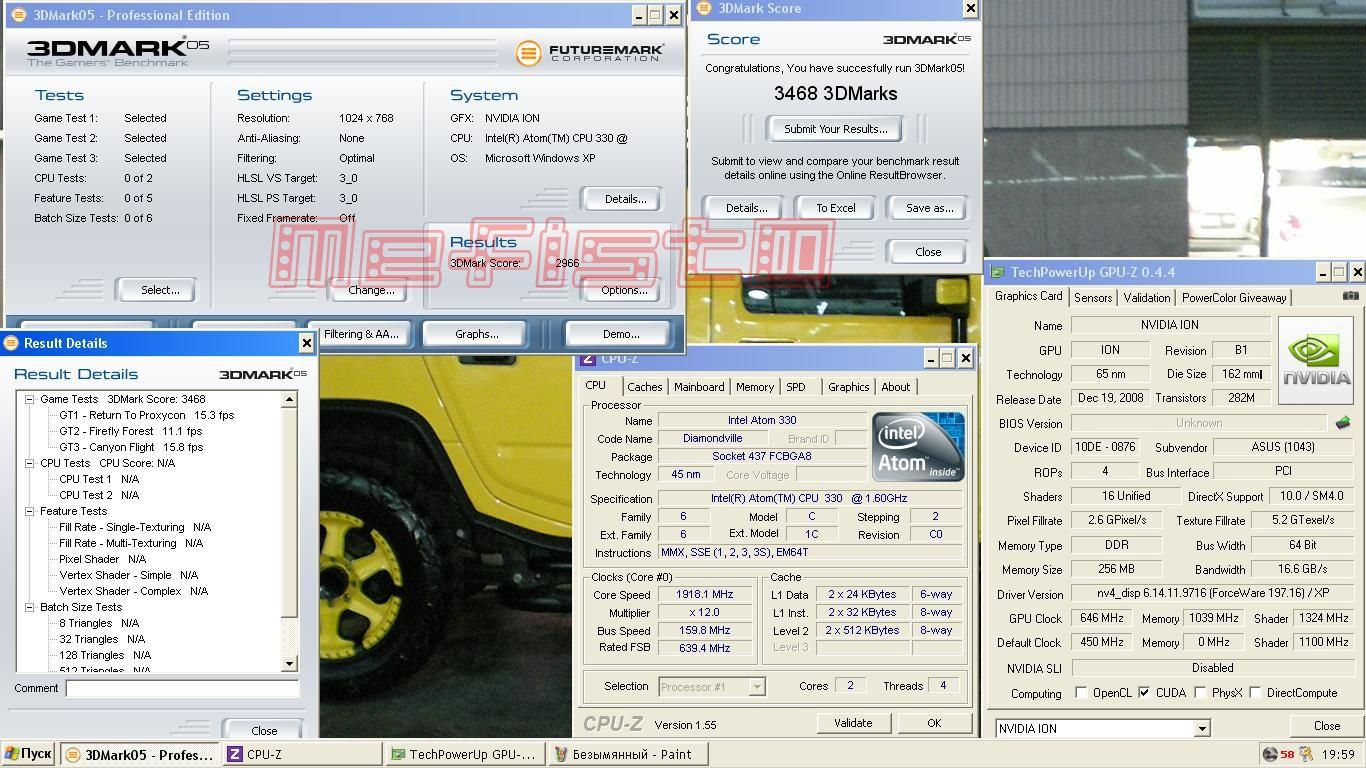This screenshot has height=768, width=1366.
Task: Open Graphs... in 3DMark05
Action: 476,334
